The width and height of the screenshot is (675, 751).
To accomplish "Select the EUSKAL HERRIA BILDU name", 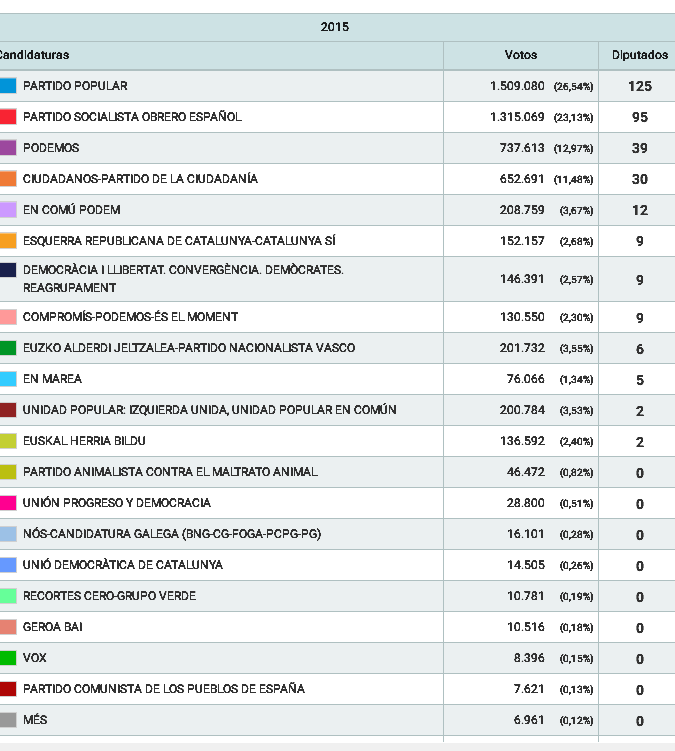I will pyautogui.click(x=84, y=441).
